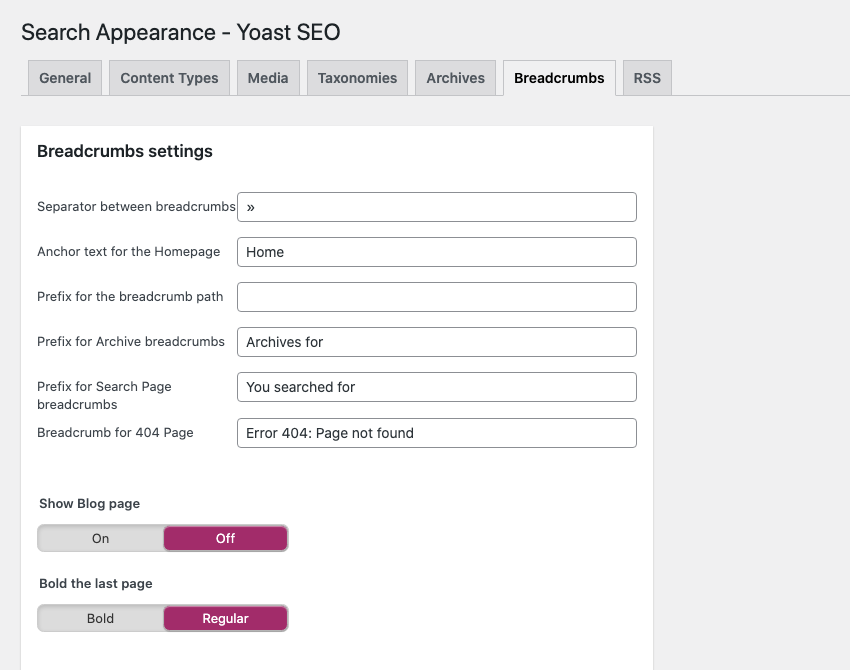Focus the Anchor text for Homepage field
Screen dimensions: 850x670
click(x=437, y=252)
